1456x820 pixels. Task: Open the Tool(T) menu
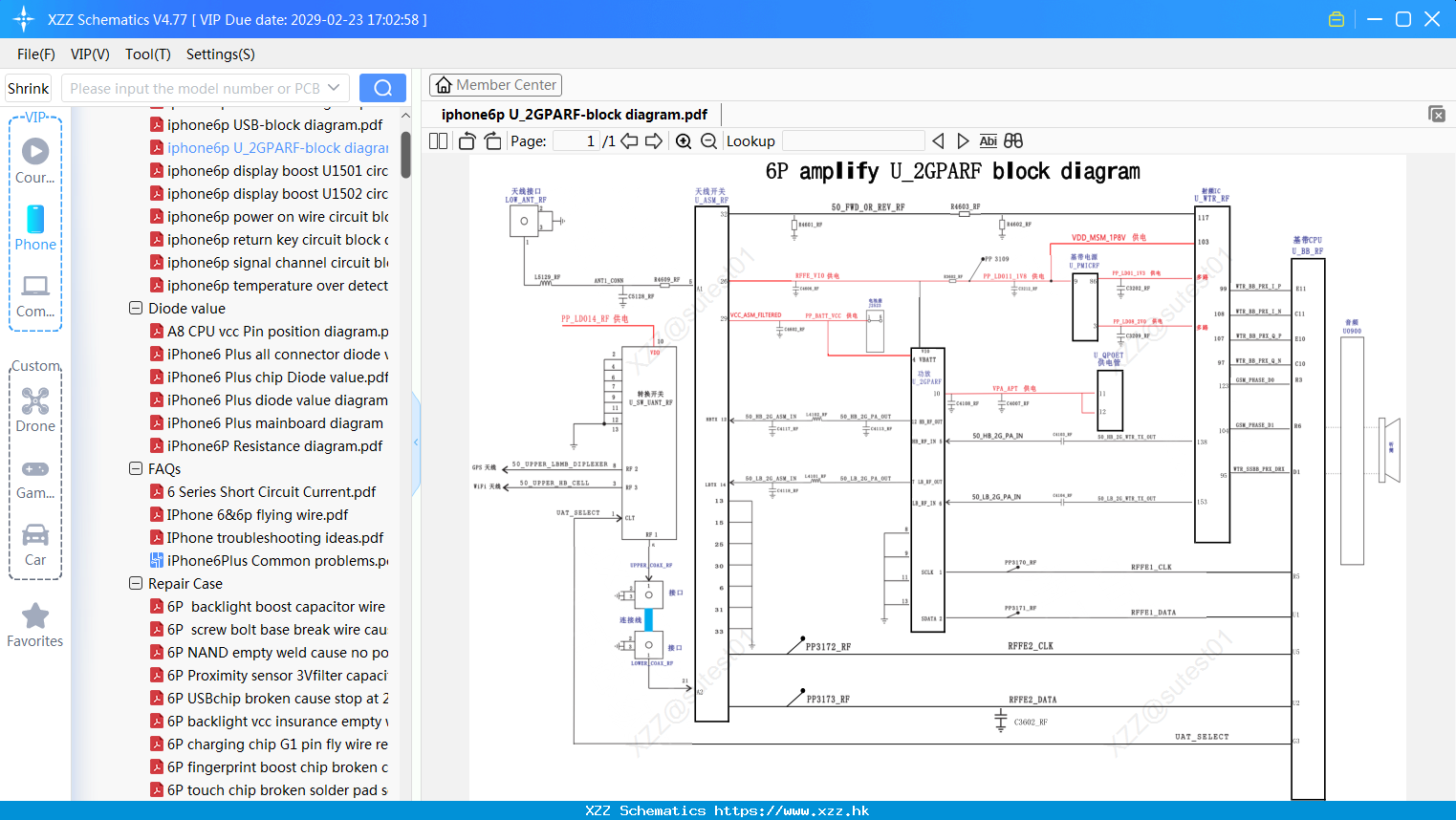pyautogui.click(x=148, y=54)
